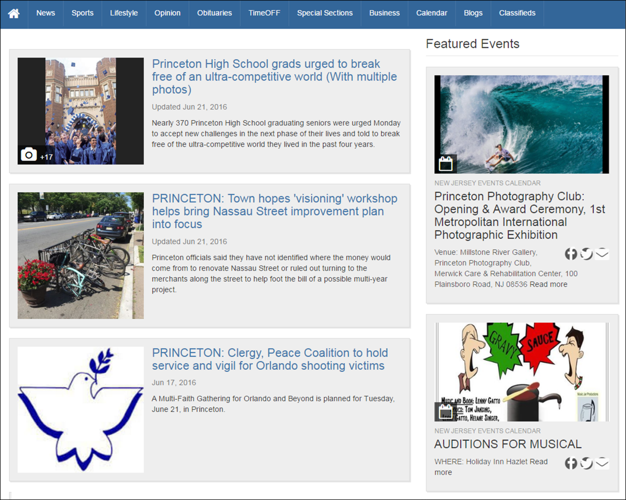Open Princeton High School grads article headline
626x500 pixels.
(274, 77)
